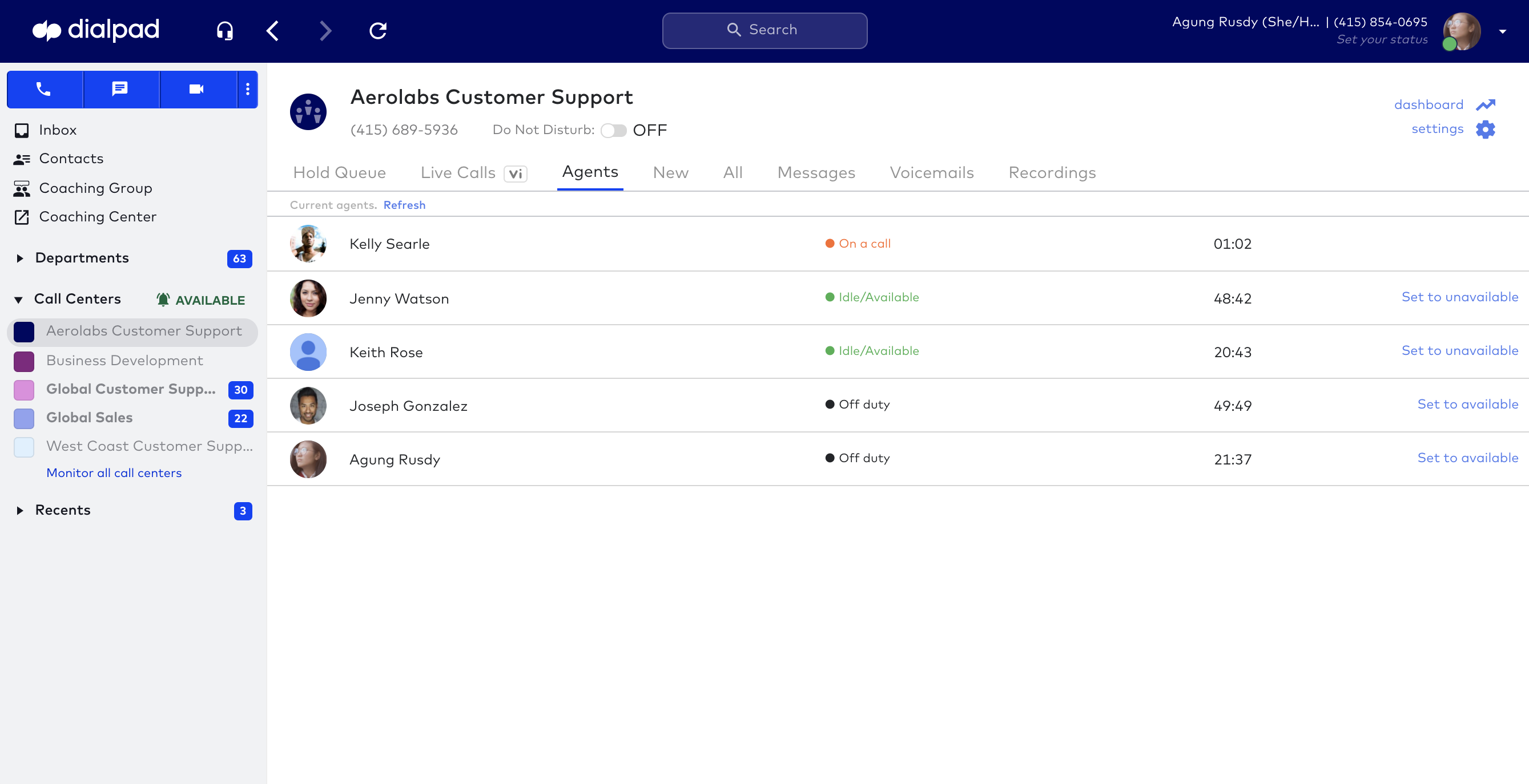Viewport: 1529px width, 784px height.
Task: Toggle Do Not Disturb switch
Action: coord(613,131)
